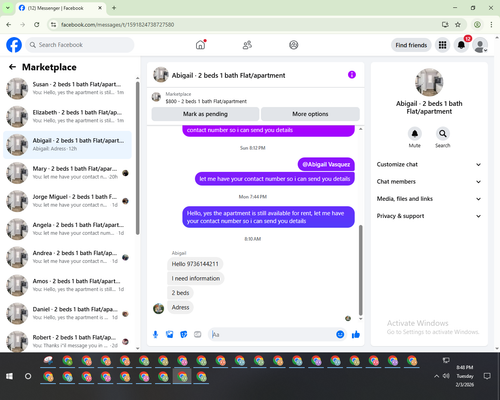The height and width of the screenshot is (400, 500).
Task: Open Angela's 2 beds conversation
Action: pyautogui.click(x=67, y=229)
